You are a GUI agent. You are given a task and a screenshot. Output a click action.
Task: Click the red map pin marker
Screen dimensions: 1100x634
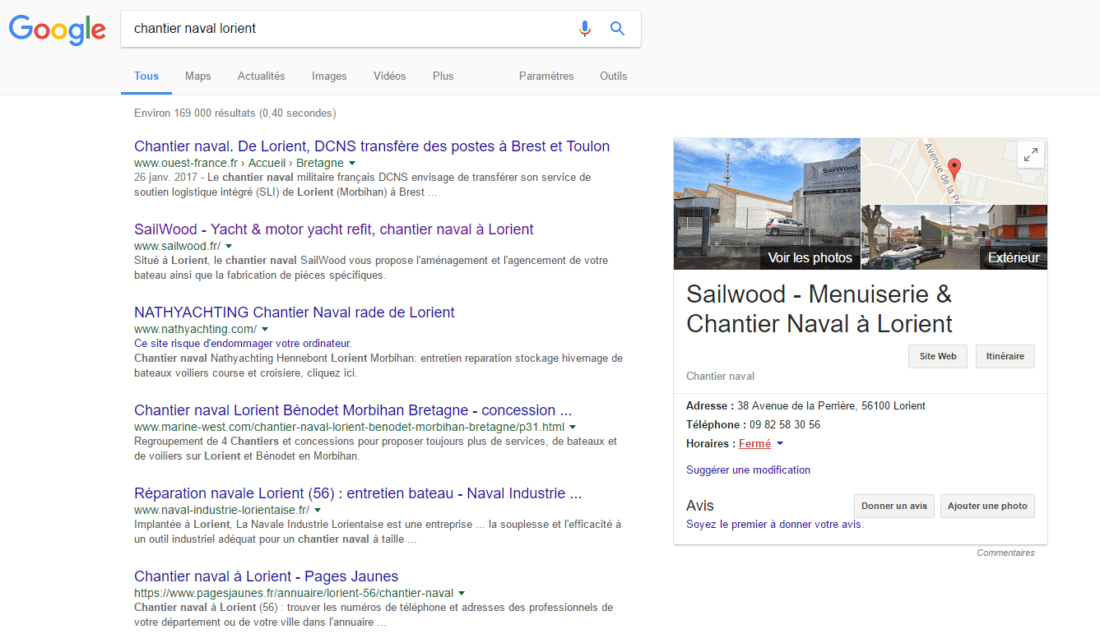[954, 168]
